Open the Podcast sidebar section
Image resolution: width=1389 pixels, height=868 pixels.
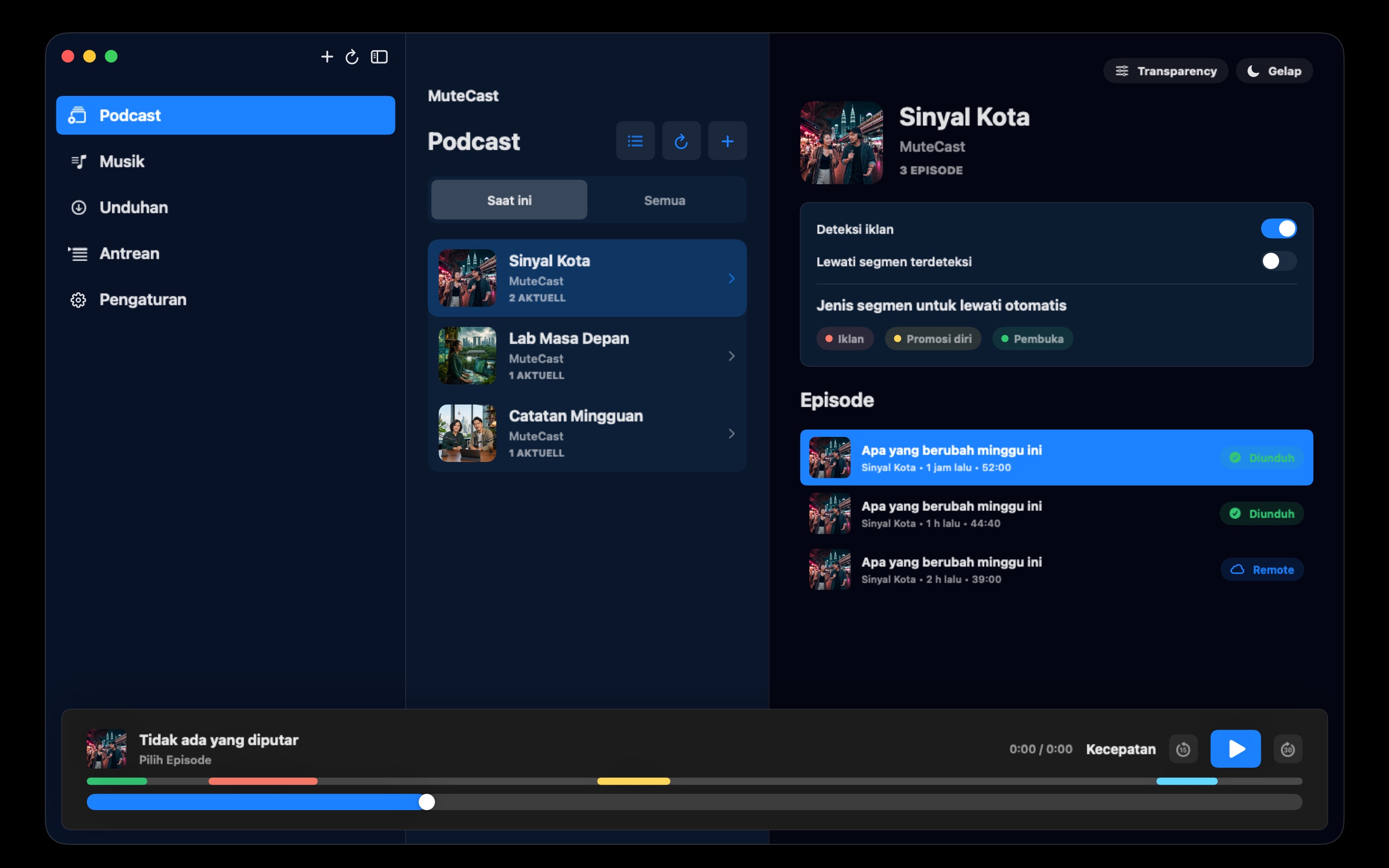pyautogui.click(x=226, y=115)
